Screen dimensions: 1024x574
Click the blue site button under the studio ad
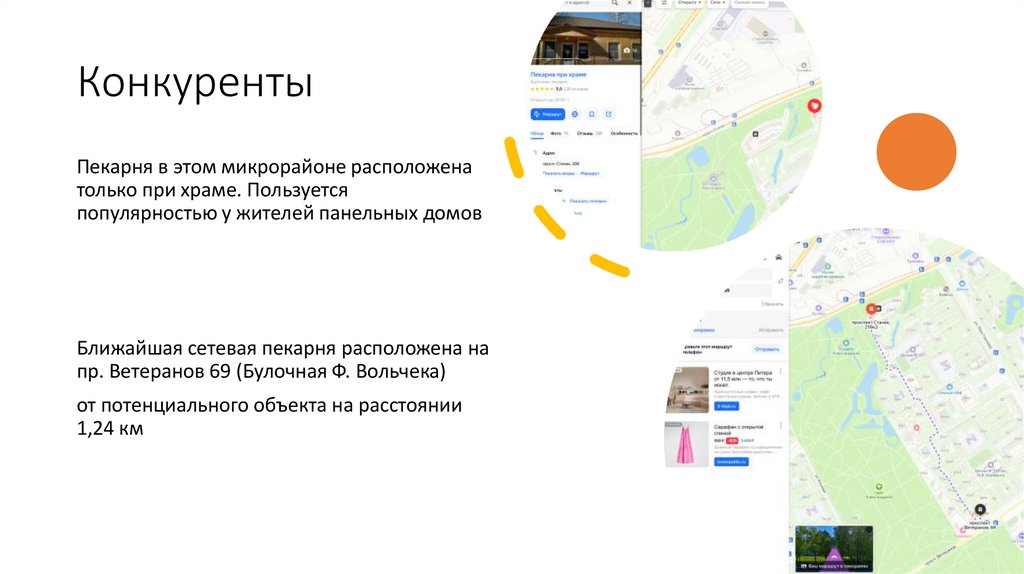point(727,406)
